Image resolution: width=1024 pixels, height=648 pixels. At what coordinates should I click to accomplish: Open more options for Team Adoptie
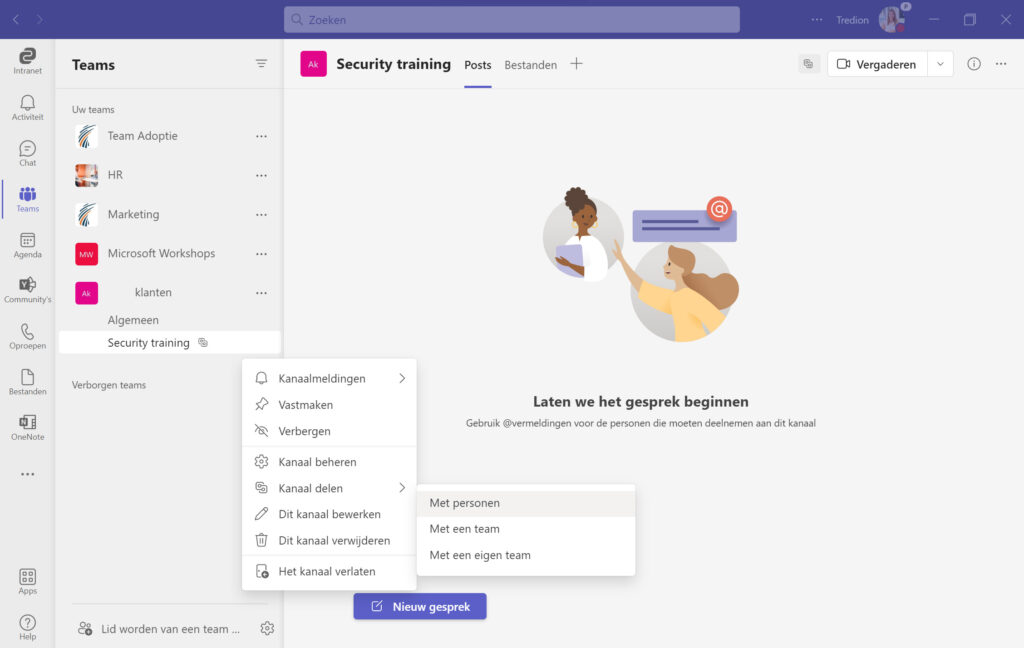tap(261, 136)
